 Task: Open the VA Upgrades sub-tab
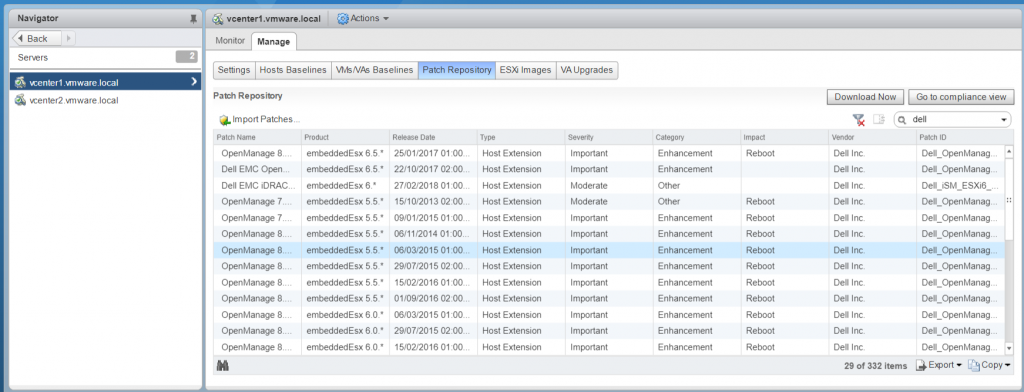point(587,70)
